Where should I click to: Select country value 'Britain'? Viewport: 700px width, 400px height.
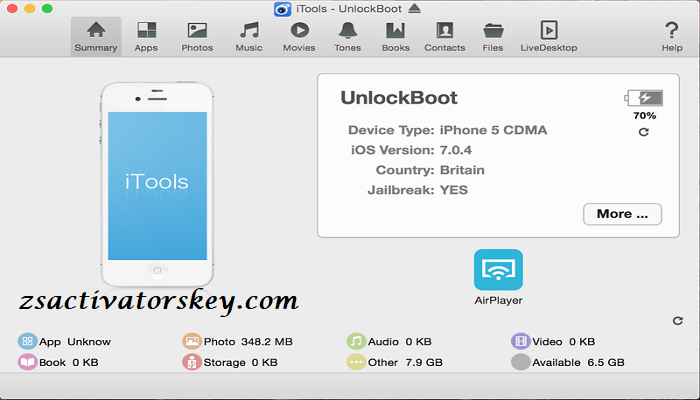pyautogui.click(x=462, y=170)
